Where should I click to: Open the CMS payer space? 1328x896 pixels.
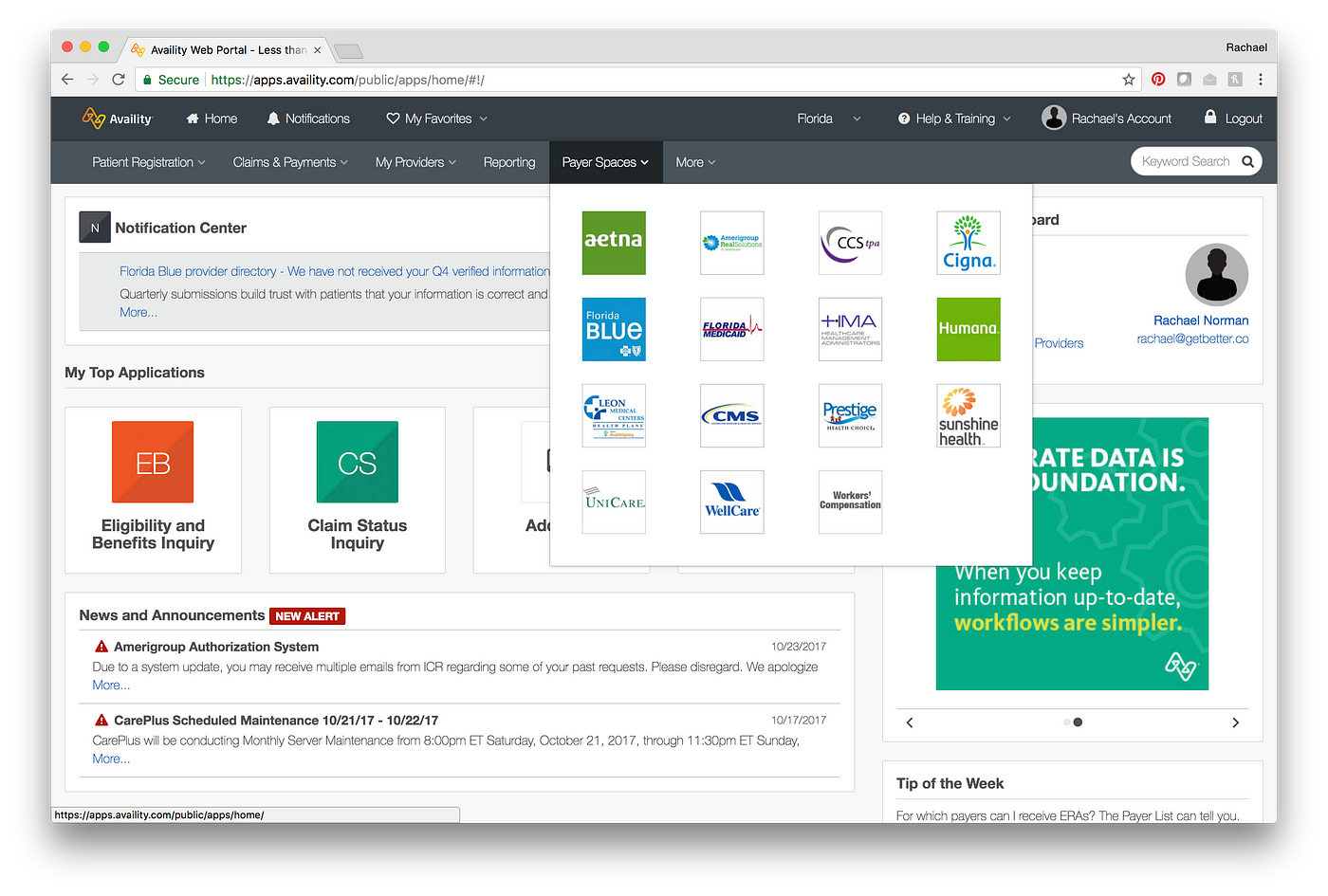(x=732, y=415)
